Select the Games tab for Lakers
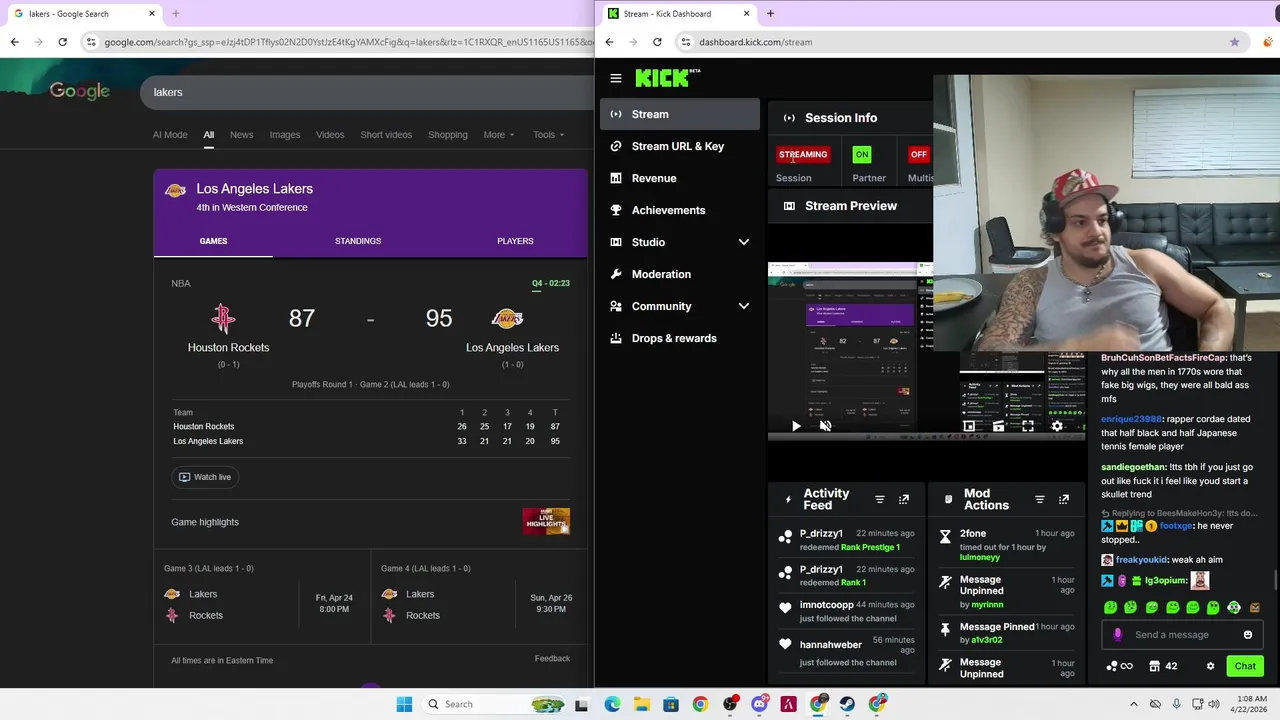The image size is (1280, 720). point(213,241)
